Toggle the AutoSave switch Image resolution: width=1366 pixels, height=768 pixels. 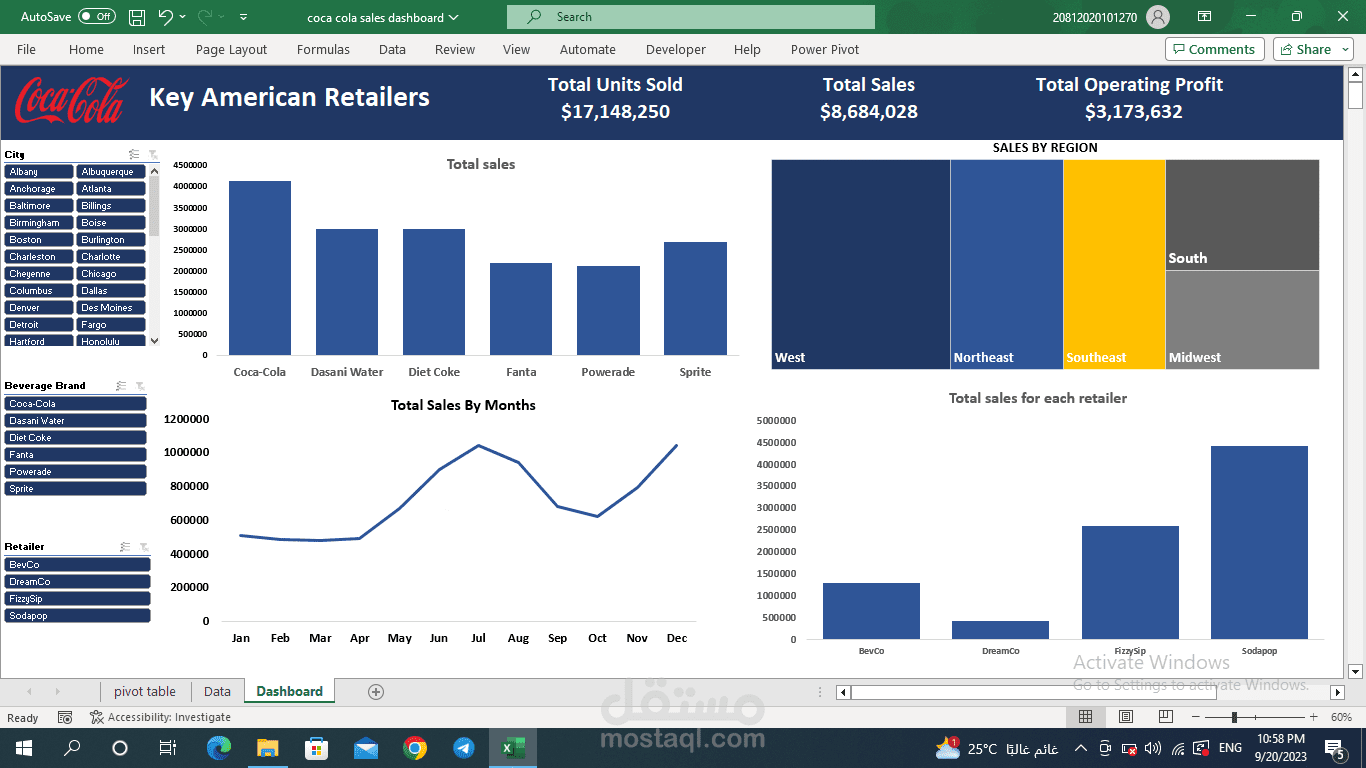[96, 17]
